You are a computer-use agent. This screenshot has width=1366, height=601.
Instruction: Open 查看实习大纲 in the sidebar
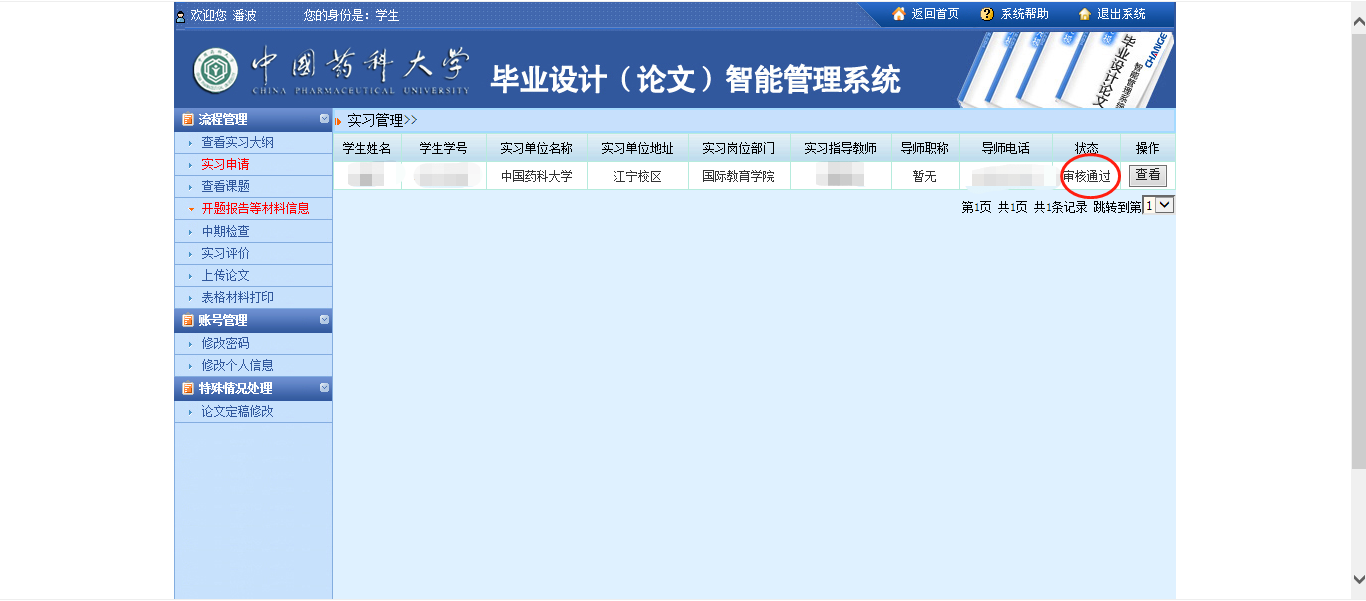tap(237, 143)
